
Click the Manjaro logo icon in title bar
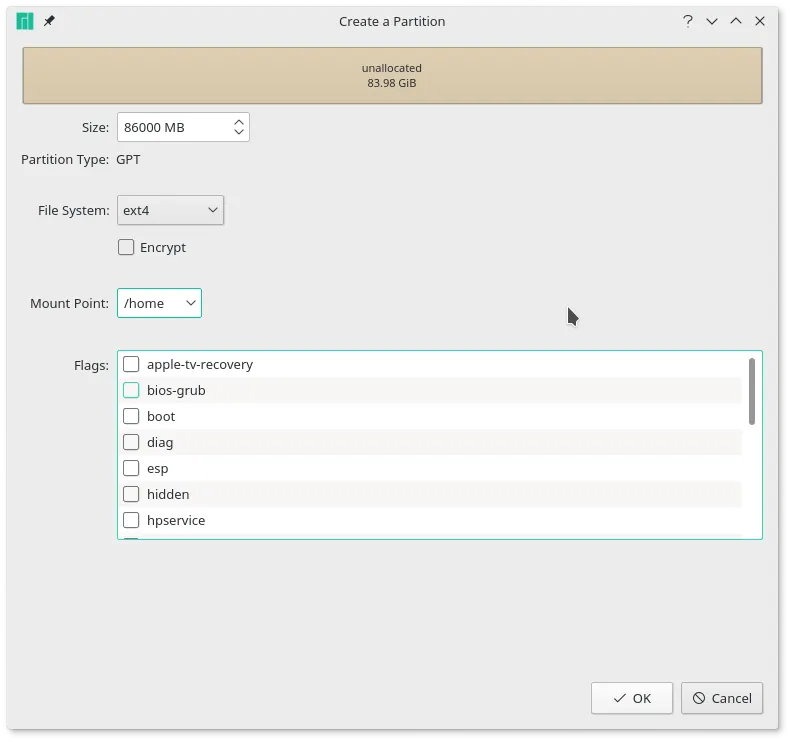pyautogui.click(x=25, y=21)
